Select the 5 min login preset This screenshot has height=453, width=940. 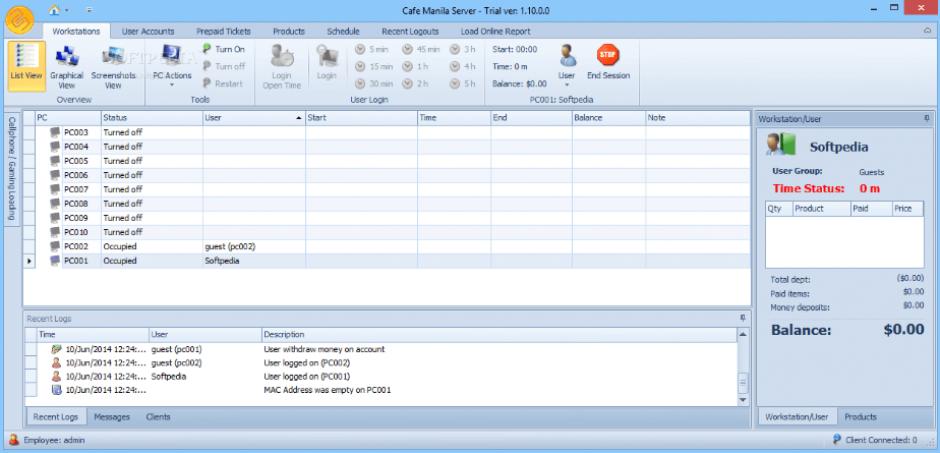click(372, 49)
